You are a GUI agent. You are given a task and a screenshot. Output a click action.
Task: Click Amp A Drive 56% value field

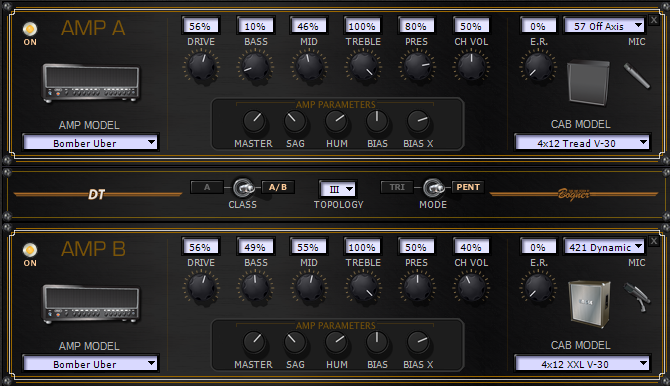click(x=200, y=26)
